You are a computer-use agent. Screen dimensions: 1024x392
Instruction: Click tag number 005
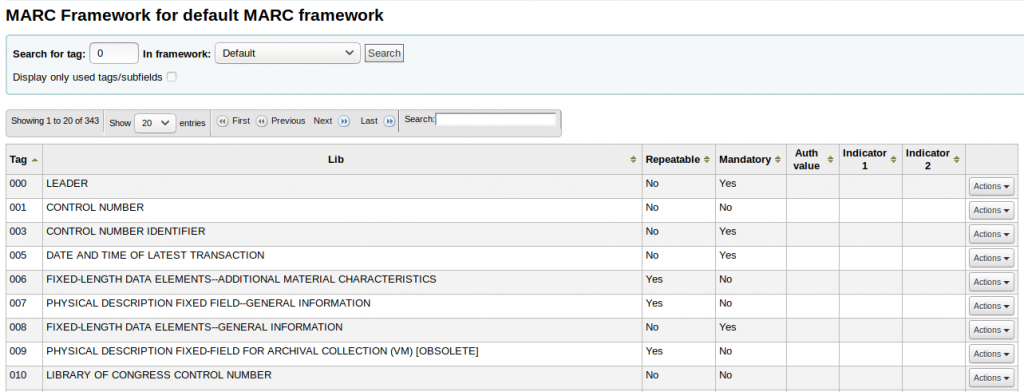click(x=18, y=255)
